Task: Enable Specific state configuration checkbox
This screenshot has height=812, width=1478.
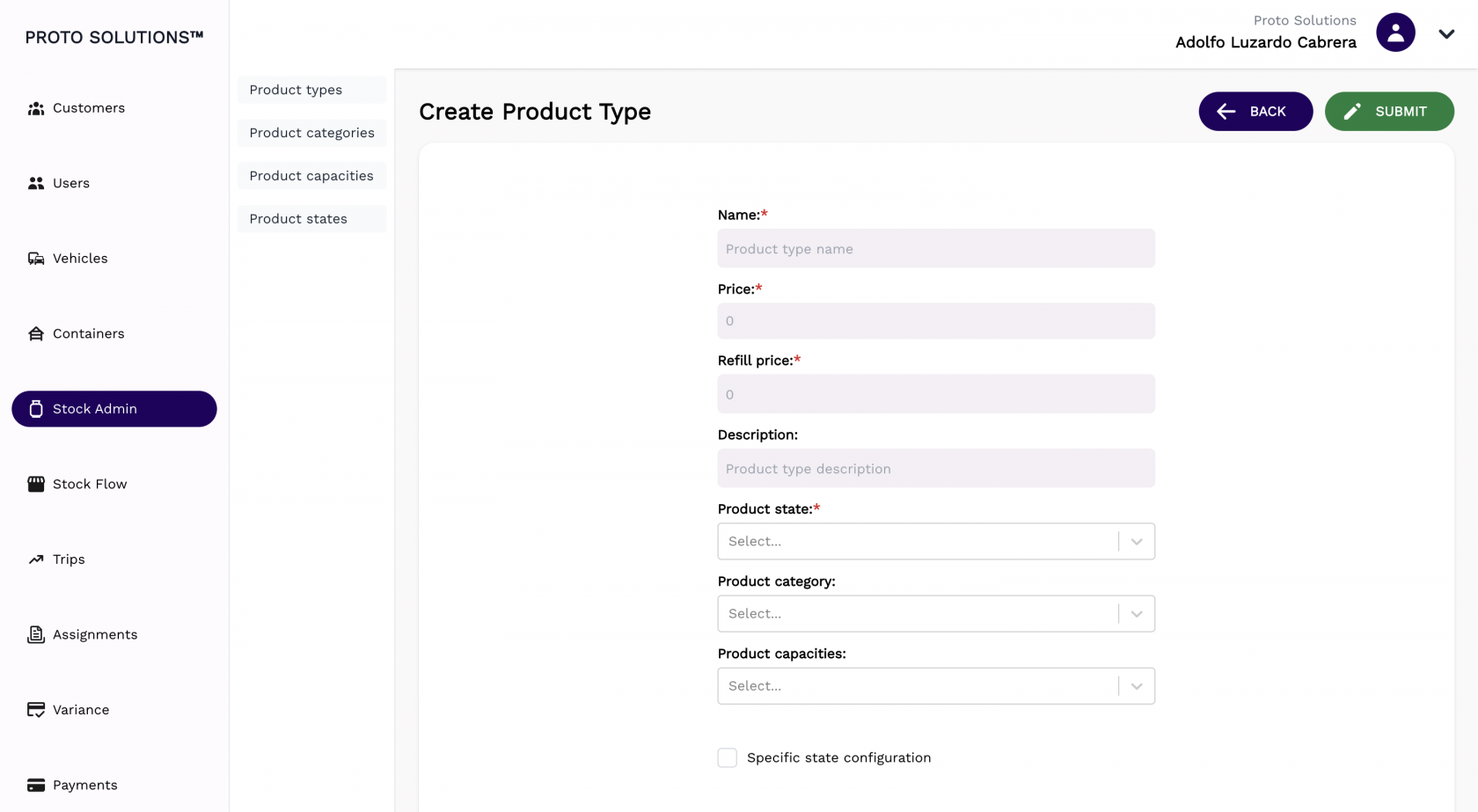Action: point(728,757)
